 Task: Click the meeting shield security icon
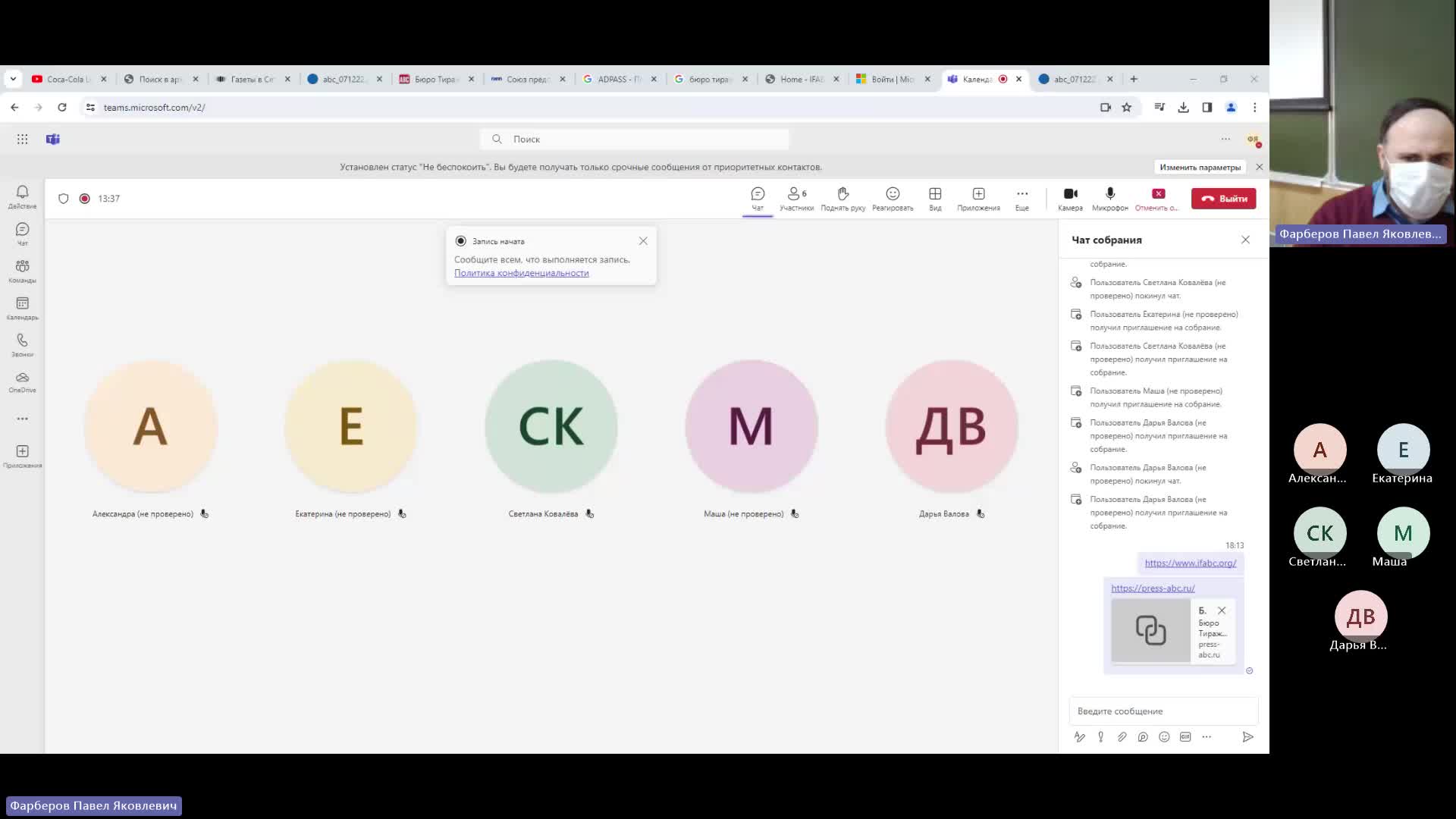(x=64, y=199)
